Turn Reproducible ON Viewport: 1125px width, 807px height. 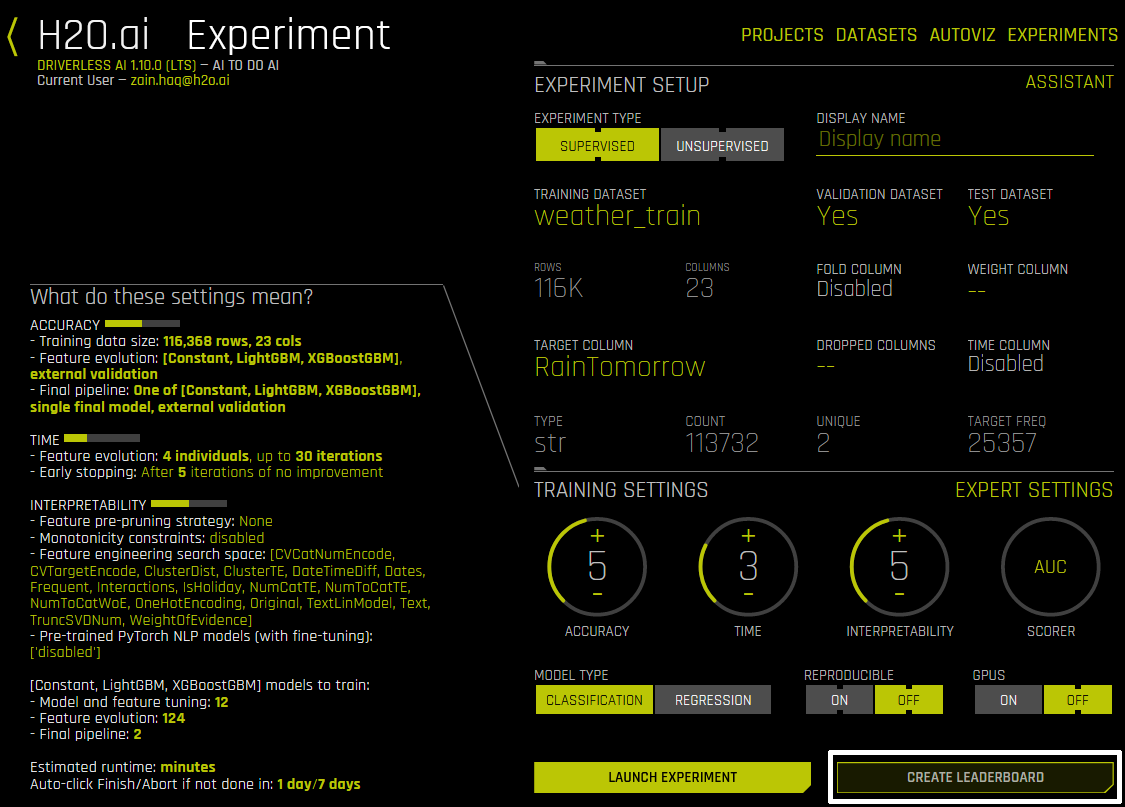pyautogui.click(x=839, y=700)
